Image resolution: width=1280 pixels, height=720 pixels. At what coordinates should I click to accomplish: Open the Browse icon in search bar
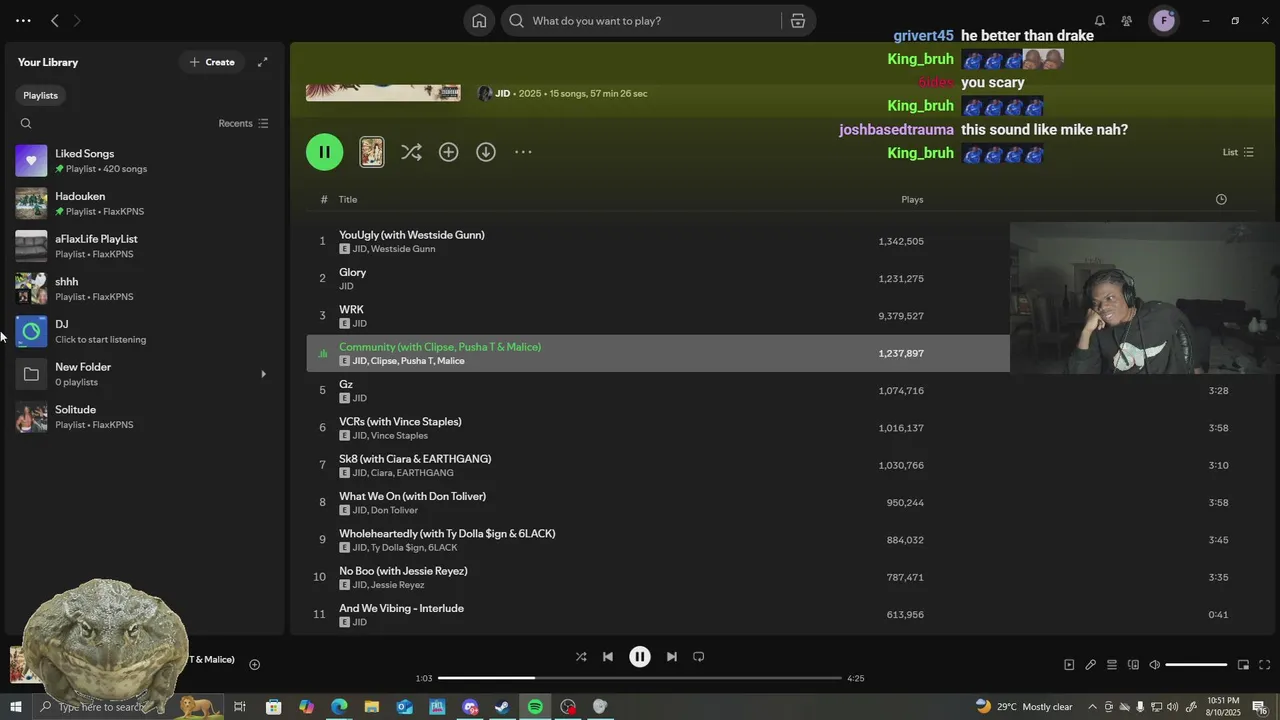(798, 20)
